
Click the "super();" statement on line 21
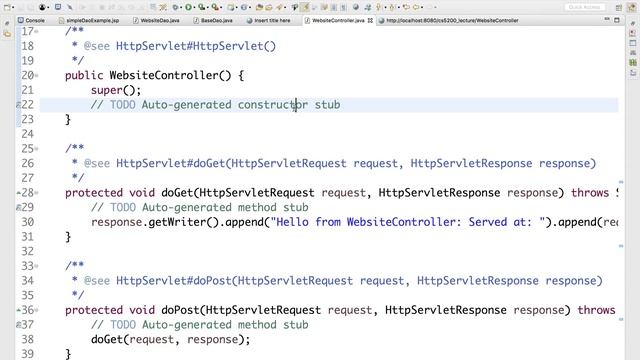(116, 90)
